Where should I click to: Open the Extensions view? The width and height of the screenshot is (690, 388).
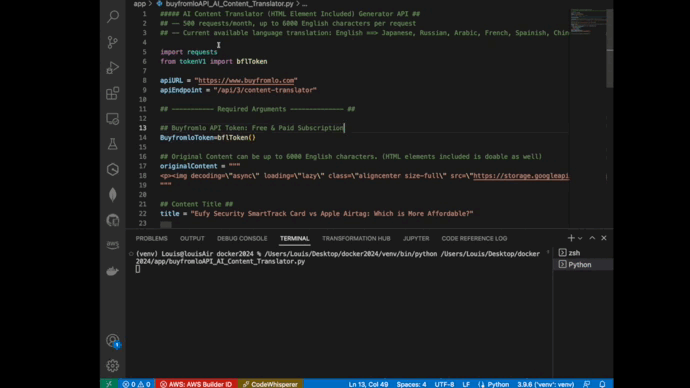point(113,93)
